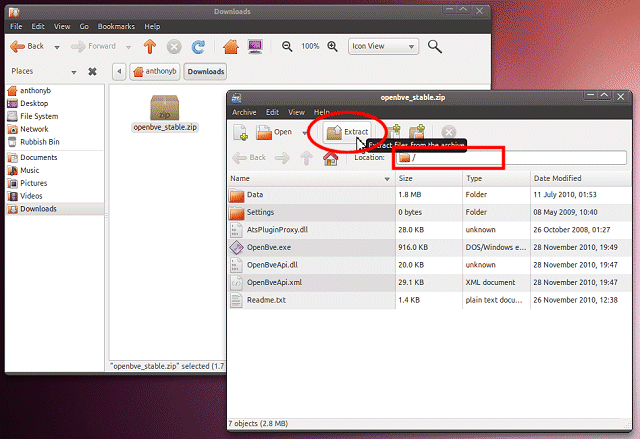Open Forward history dropdown arrow
The height and width of the screenshot is (439, 640).
pos(129,47)
